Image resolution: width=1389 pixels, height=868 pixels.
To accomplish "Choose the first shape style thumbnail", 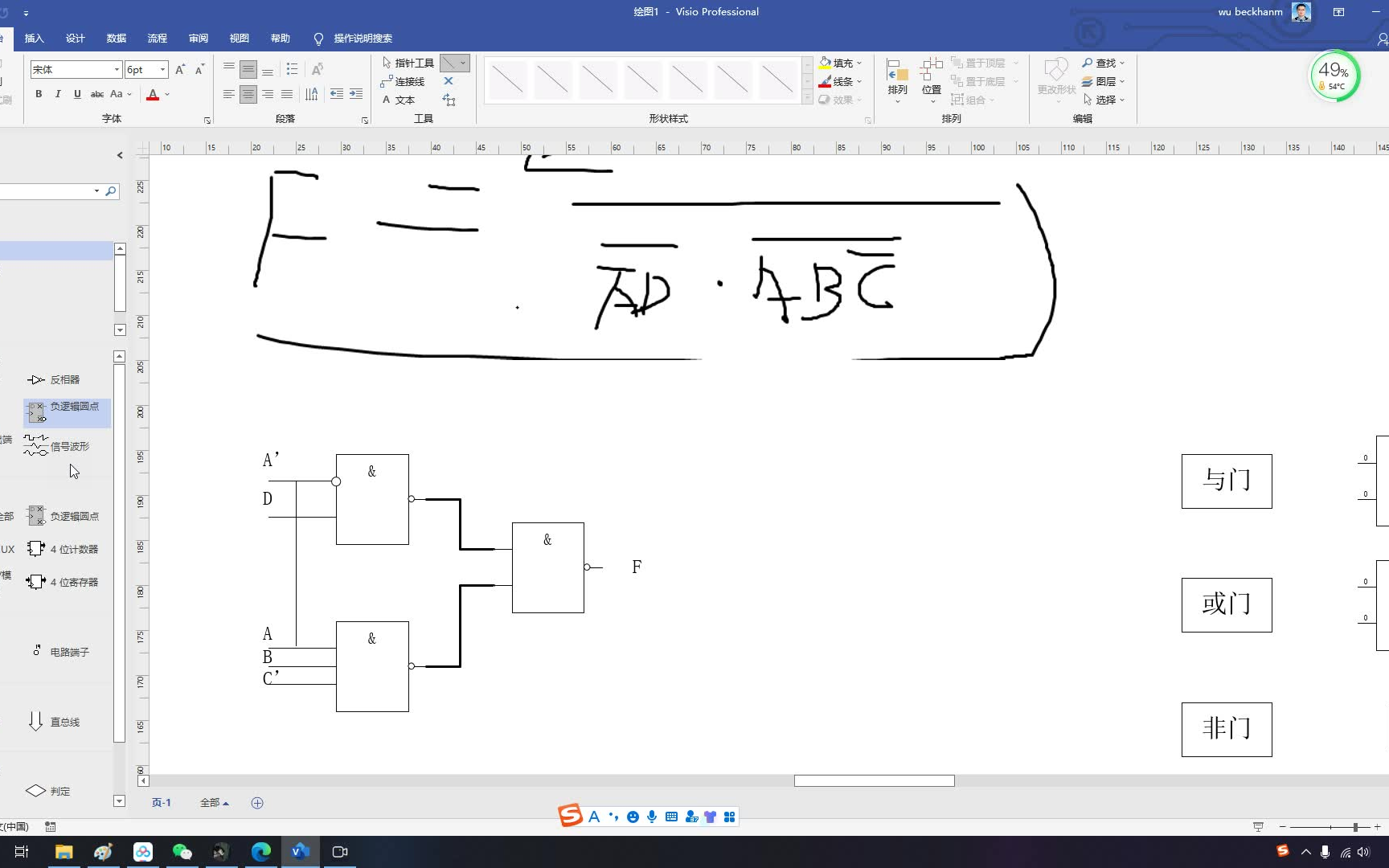I will click(x=508, y=80).
